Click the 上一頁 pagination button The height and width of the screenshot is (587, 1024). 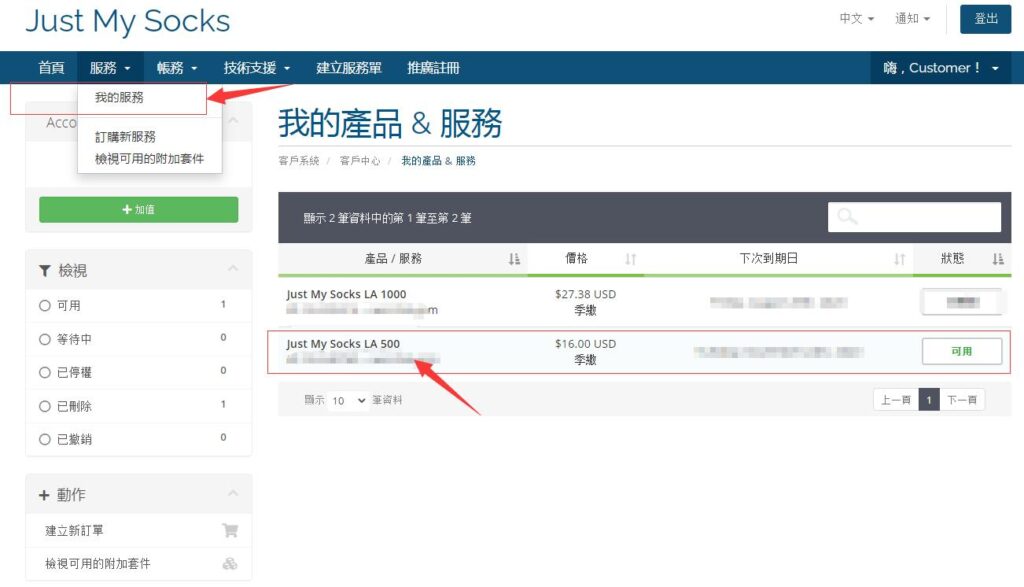pyautogui.click(x=896, y=400)
